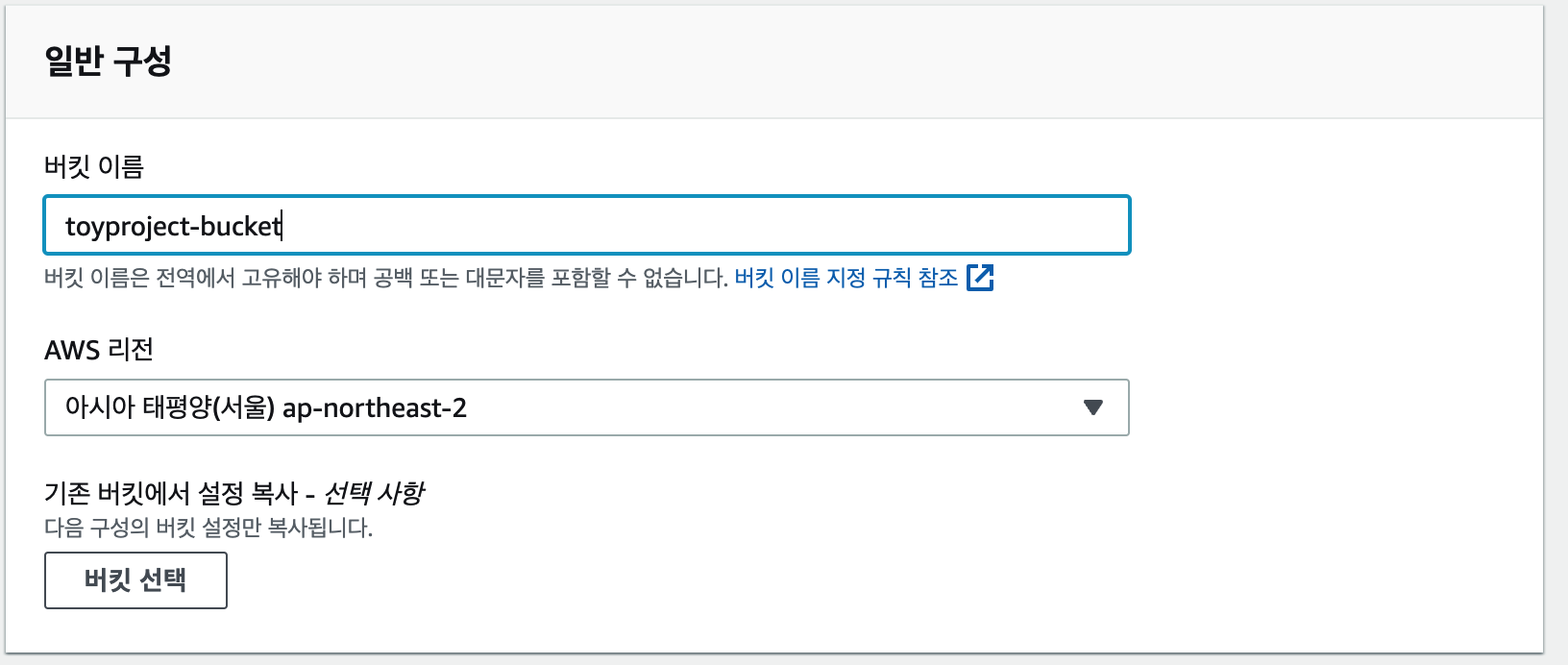This screenshot has height=665, width=1568.
Task: Click the 버킷 선택 button
Action: point(135,580)
